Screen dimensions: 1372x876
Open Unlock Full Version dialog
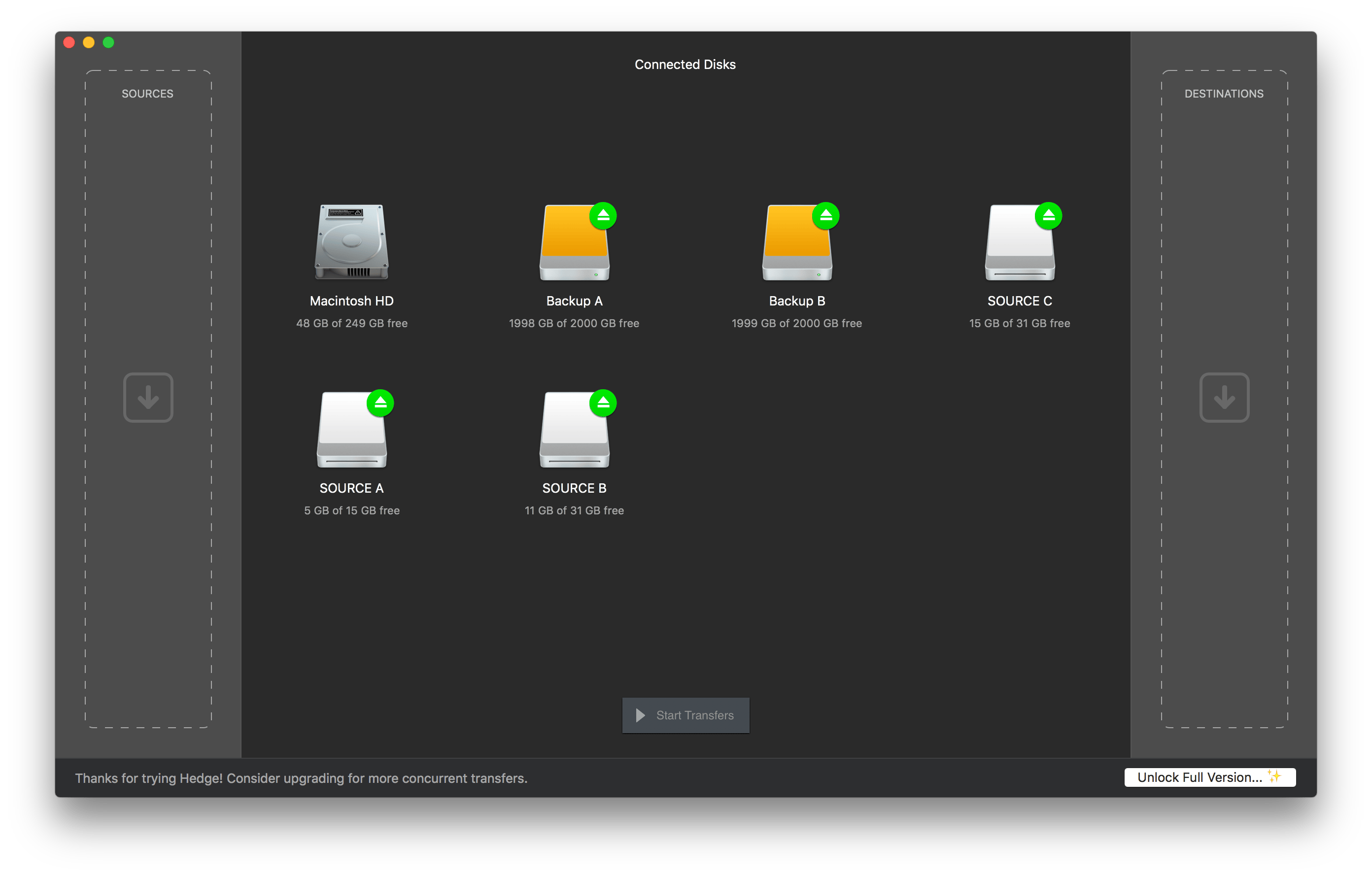[1209, 777]
